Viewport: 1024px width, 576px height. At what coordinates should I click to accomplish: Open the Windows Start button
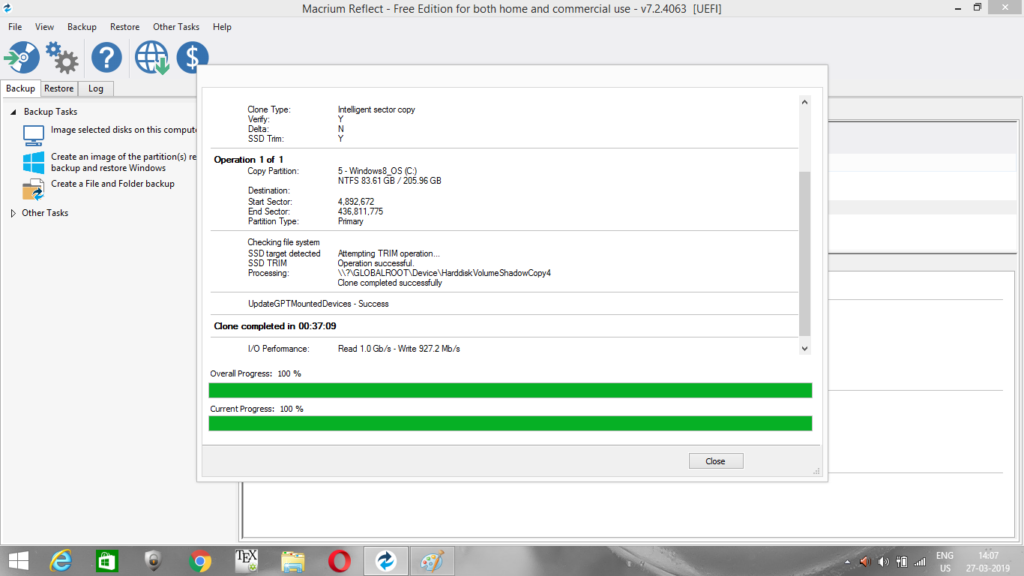[18, 561]
